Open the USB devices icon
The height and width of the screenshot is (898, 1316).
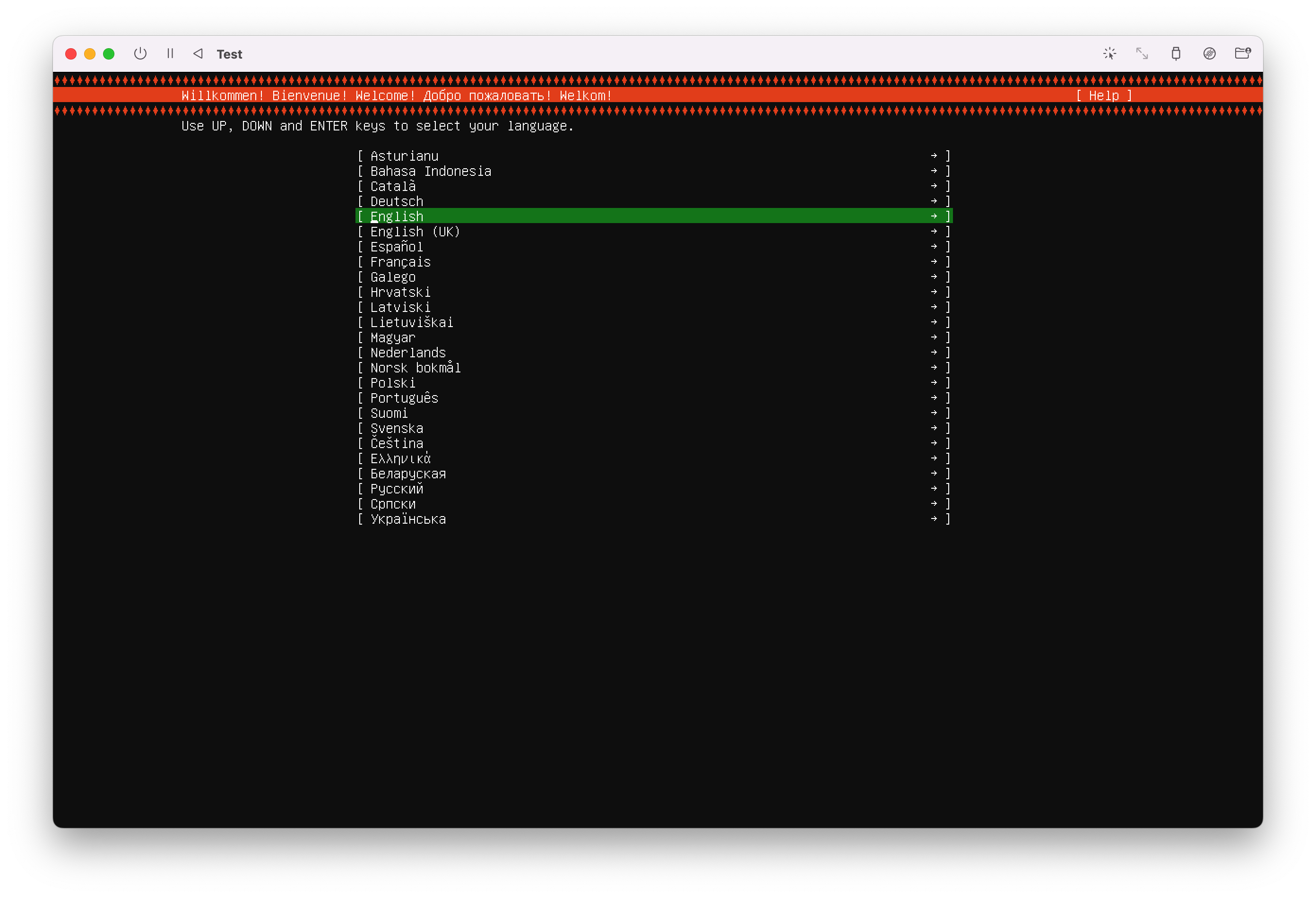pos(1176,54)
